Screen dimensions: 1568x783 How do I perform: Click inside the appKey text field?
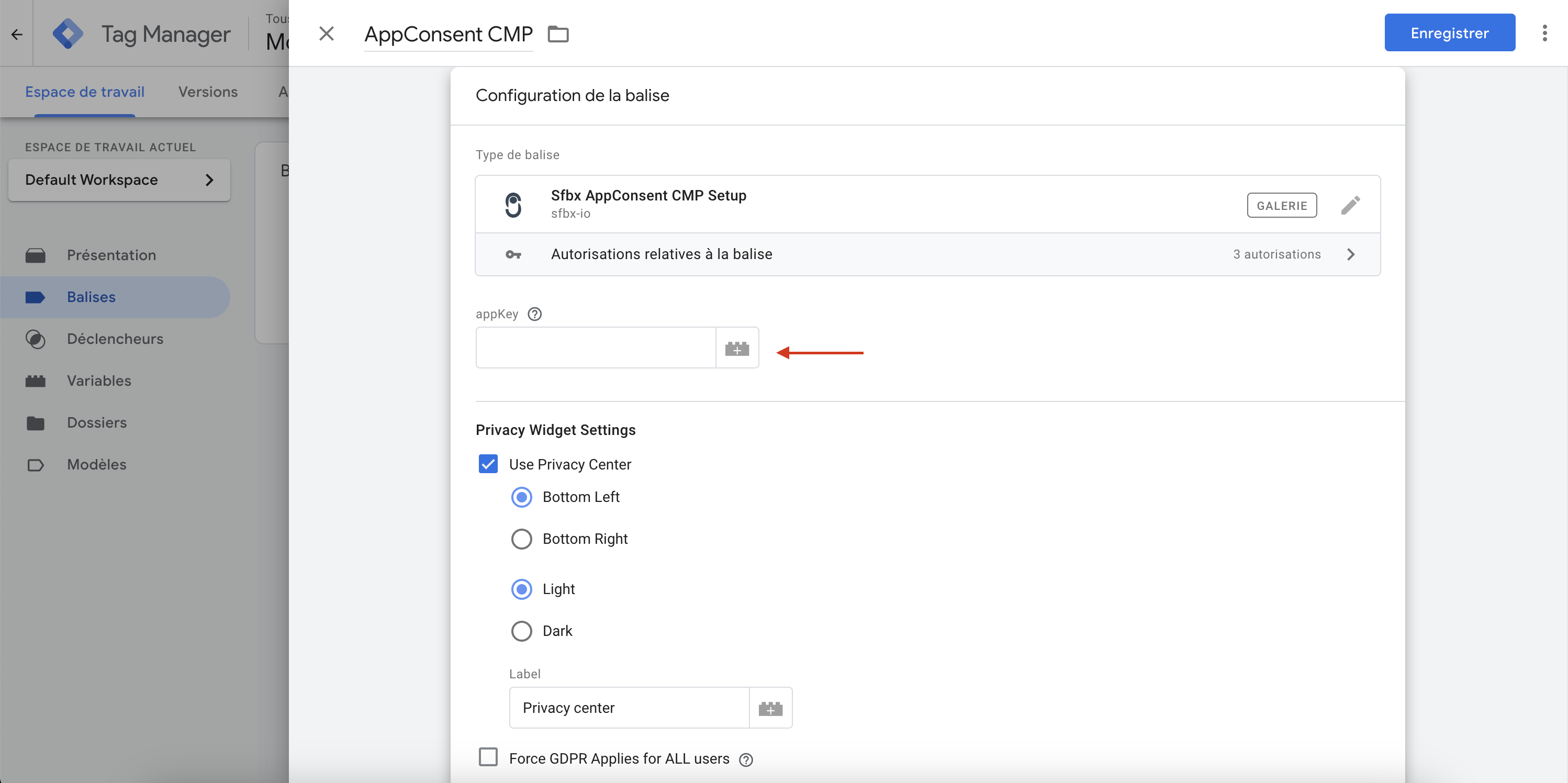pyautogui.click(x=595, y=348)
